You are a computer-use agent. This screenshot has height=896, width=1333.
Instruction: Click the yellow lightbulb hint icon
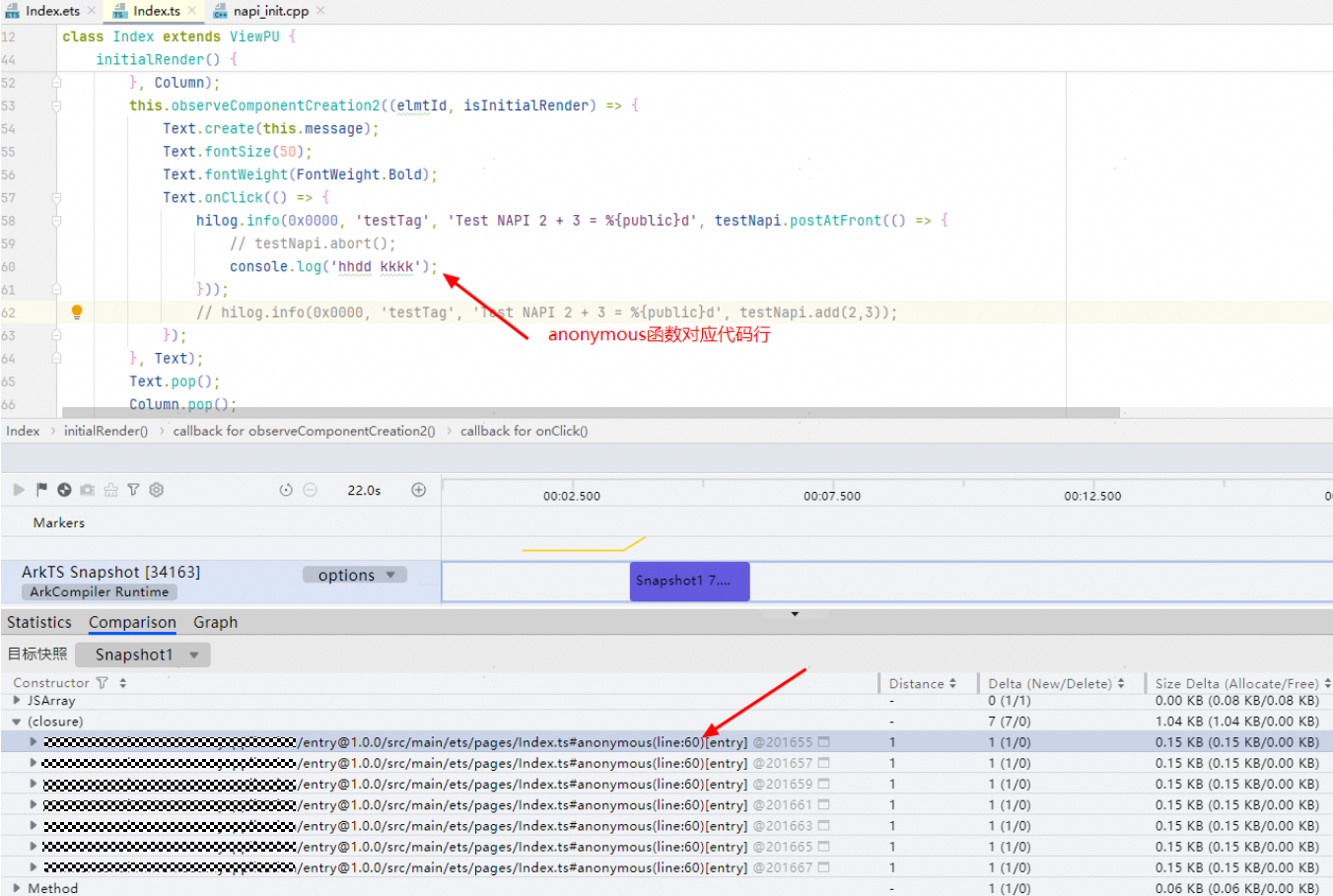click(x=77, y=312)
